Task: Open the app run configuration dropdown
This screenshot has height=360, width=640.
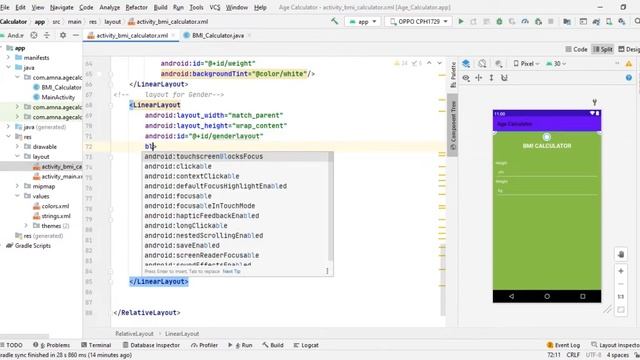Action: [x=363, y=22]
